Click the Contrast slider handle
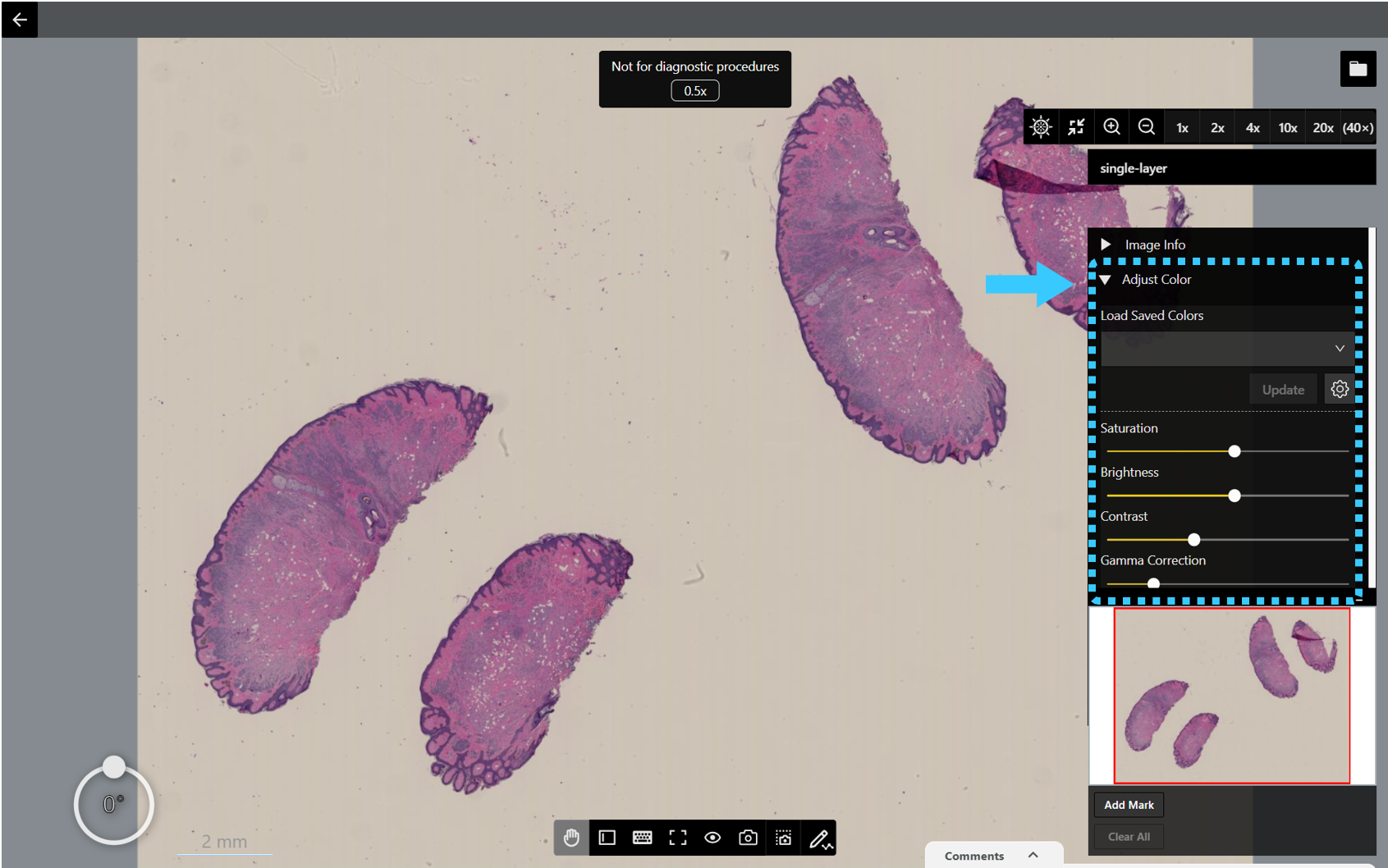 [1194, 540]
